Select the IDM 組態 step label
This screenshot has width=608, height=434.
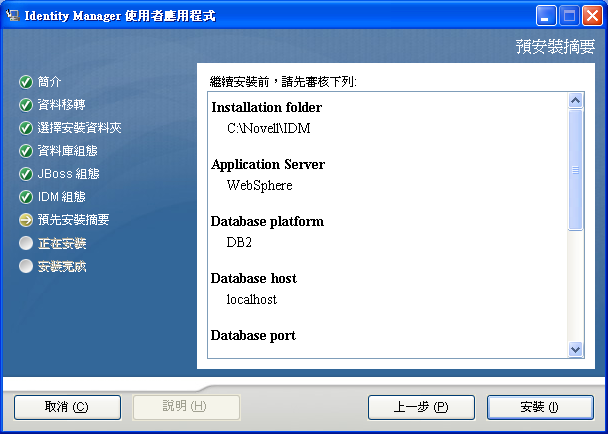(x=62, y=197)
